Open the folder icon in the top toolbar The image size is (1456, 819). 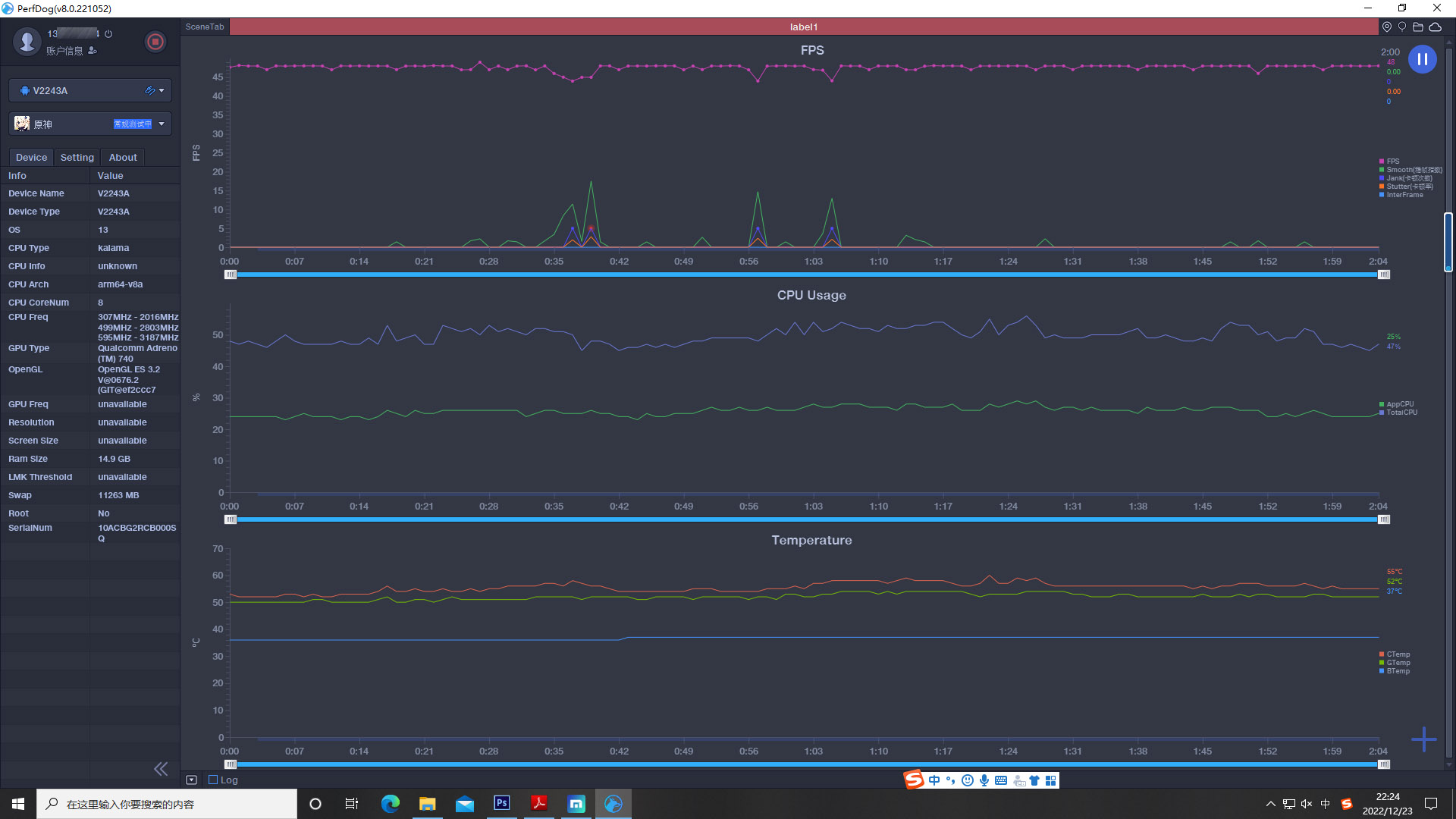pyautogui.click(x=1418, y=27)
